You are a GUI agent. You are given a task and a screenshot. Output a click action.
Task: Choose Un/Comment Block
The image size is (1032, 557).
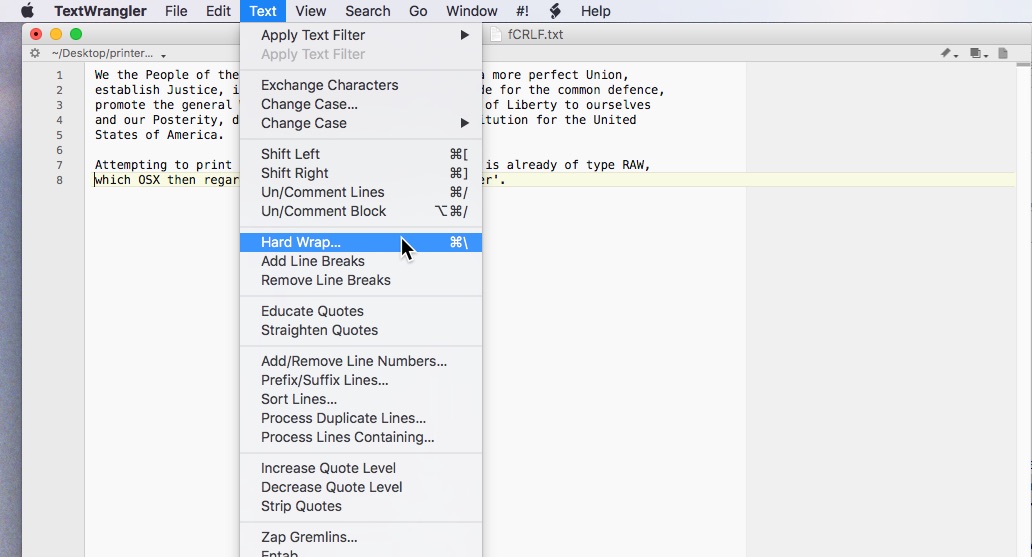pos(361,211)
